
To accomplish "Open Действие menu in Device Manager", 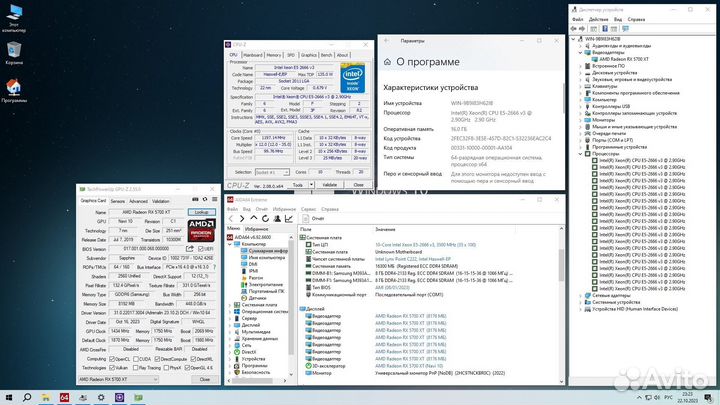I will click(x=598, y=19).
